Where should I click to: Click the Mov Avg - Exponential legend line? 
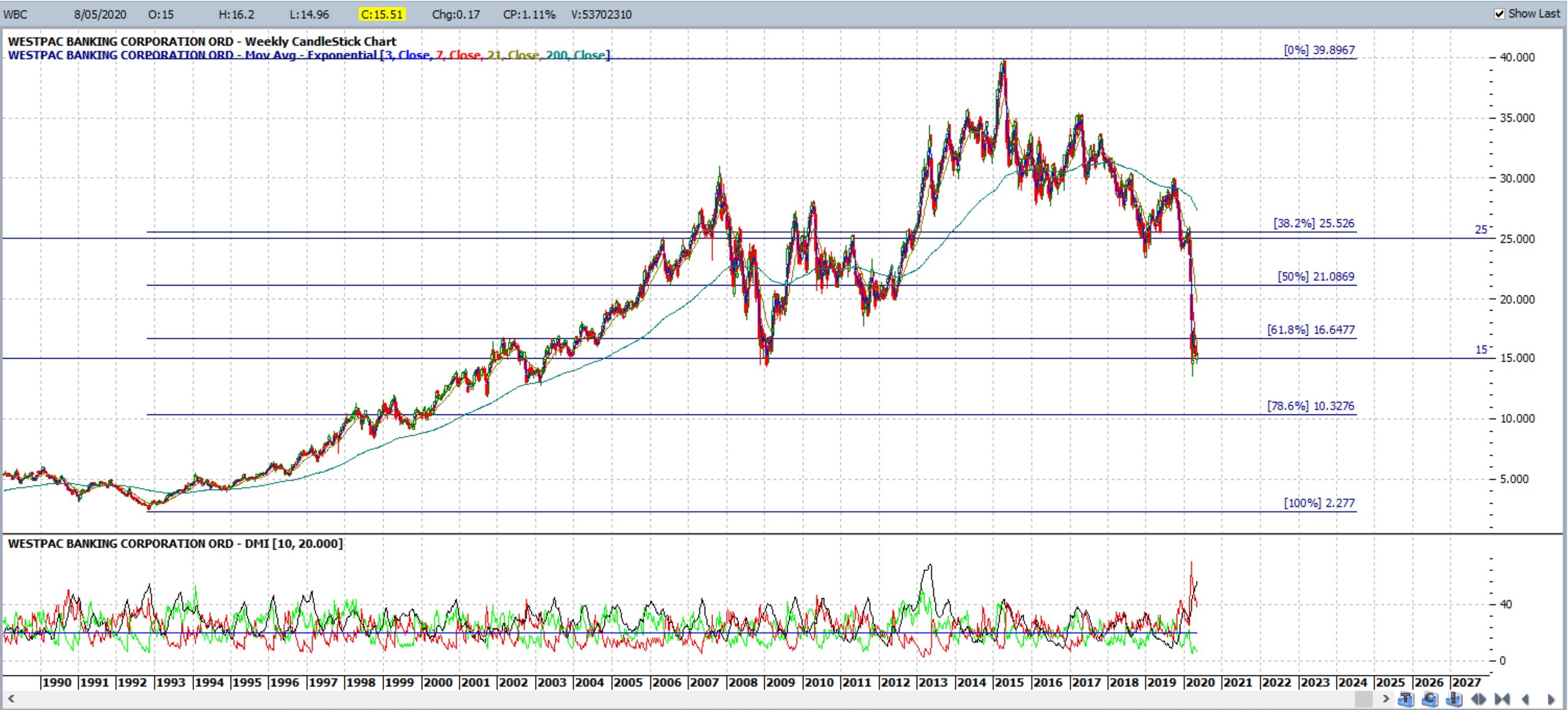pyautogui.click(x=309, y=55)
